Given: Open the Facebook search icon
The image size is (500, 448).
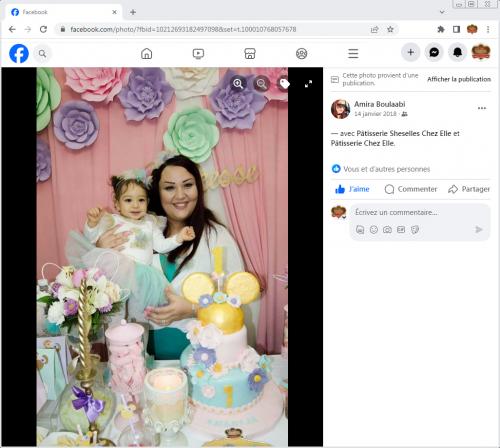Looking at the screenshot, I should click(42, 53).
